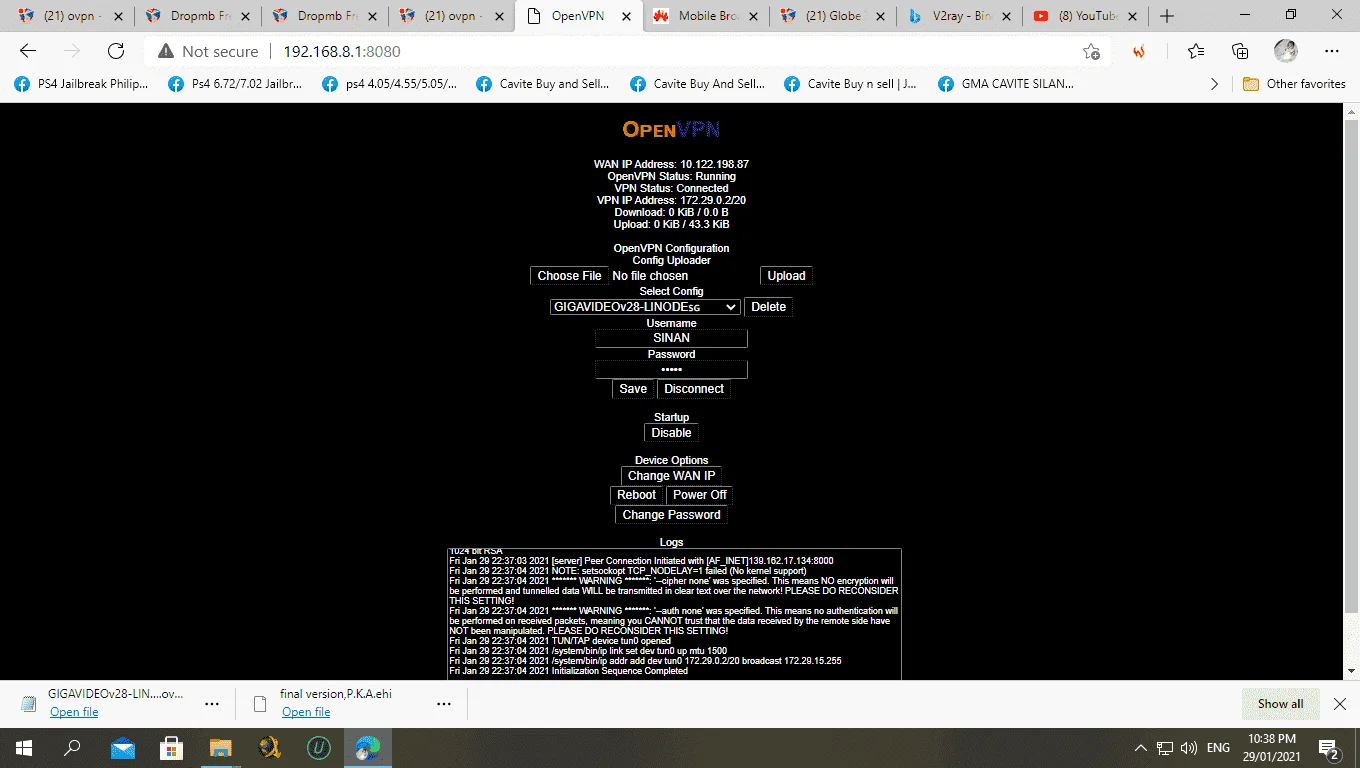Open the network tray icon
The image size is (1360, 768).
point(1165,748)
